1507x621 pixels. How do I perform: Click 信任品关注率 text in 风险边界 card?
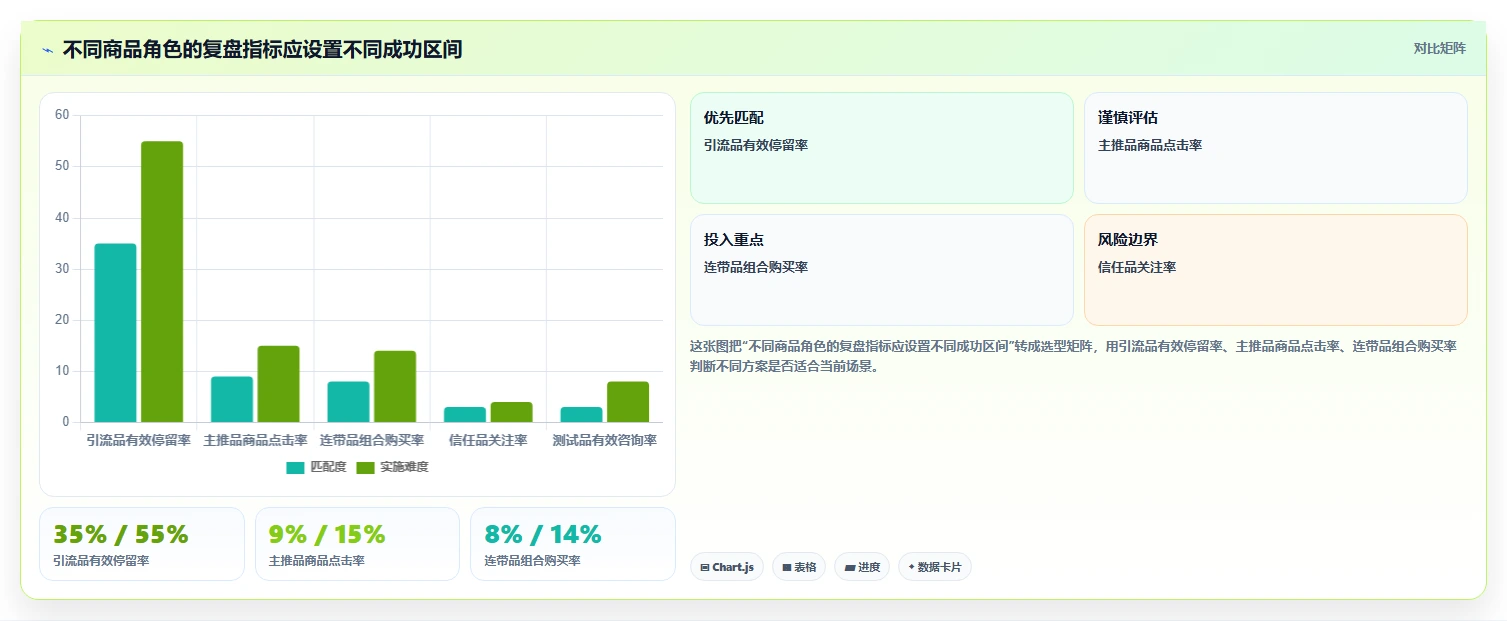click(1137, 267)
